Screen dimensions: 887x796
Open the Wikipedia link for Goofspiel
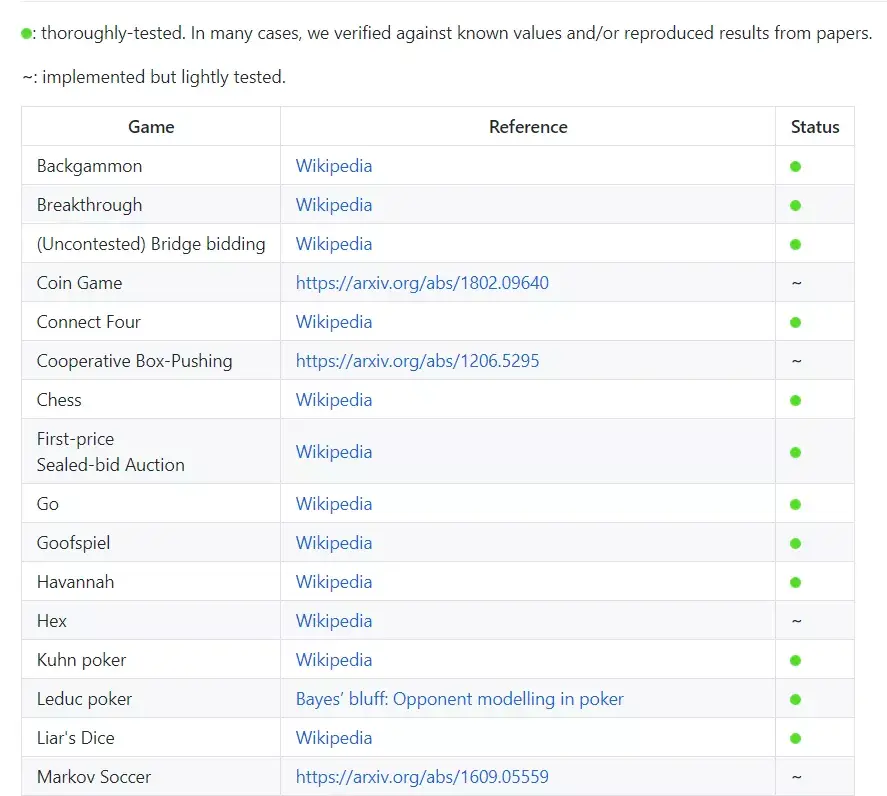pos(334,543)
